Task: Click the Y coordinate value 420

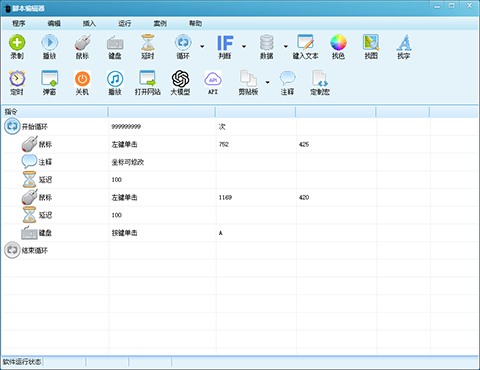Action: click(x=304, y=197)
